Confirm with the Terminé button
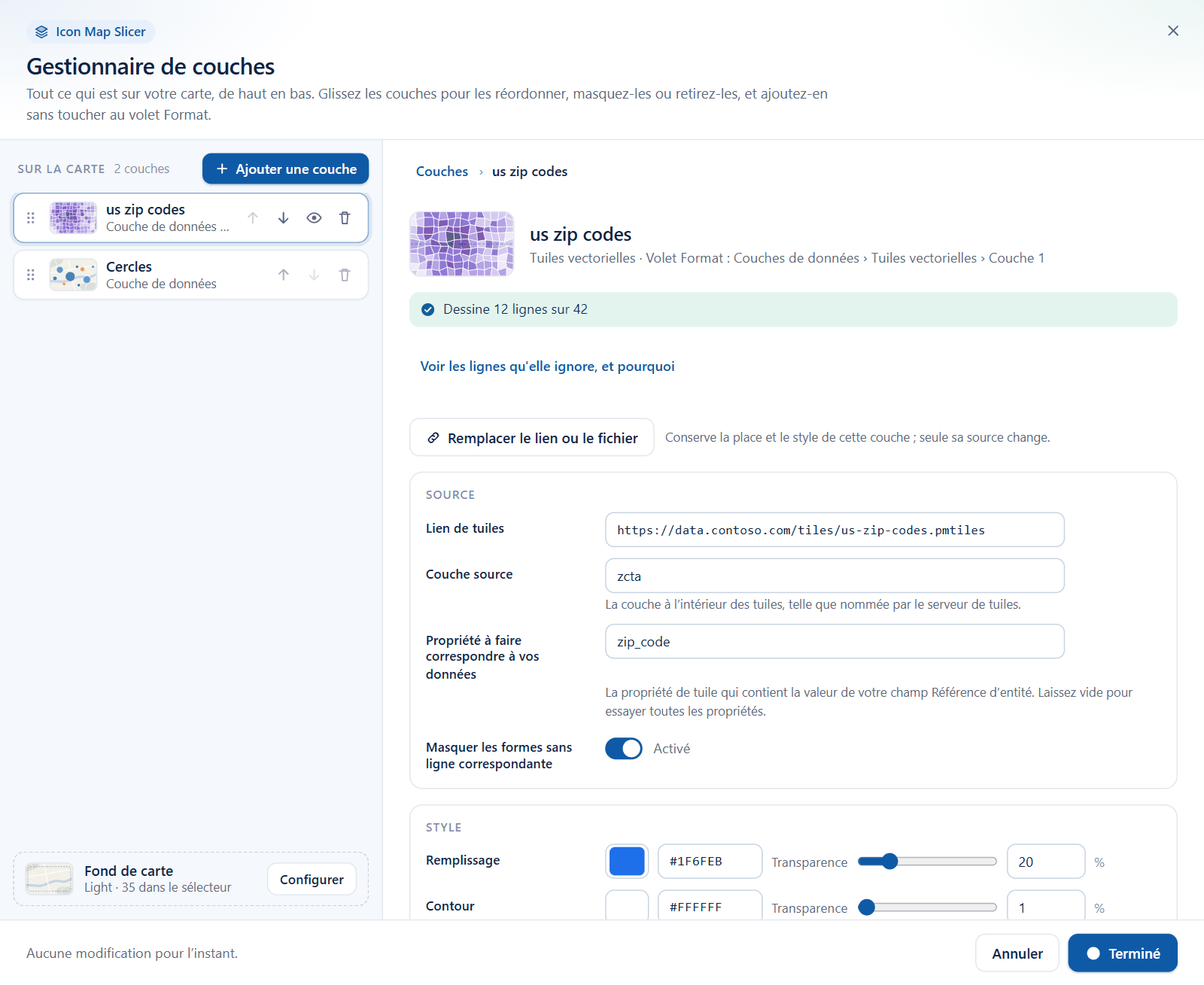This screenshot has height=985, width=1204. (x=1123, y=953)
